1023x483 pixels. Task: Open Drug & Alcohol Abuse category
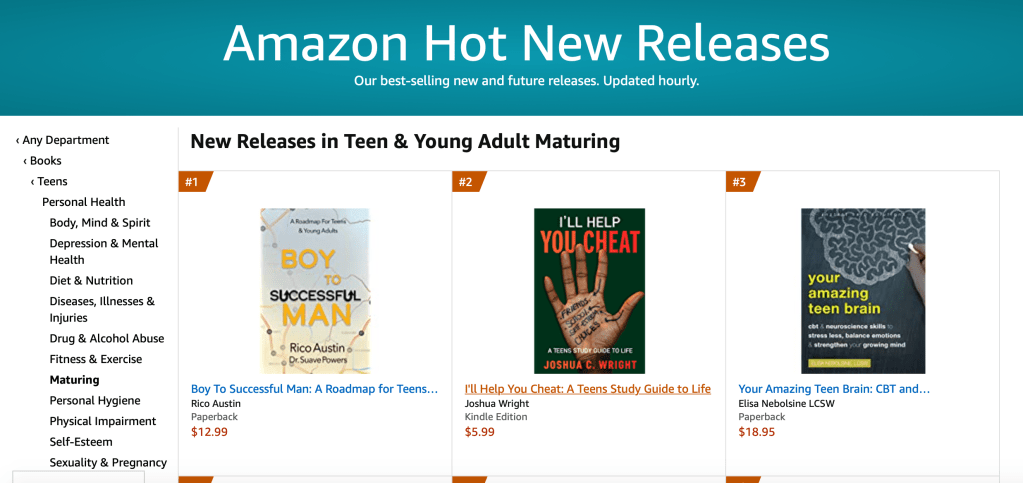[107, 339]
